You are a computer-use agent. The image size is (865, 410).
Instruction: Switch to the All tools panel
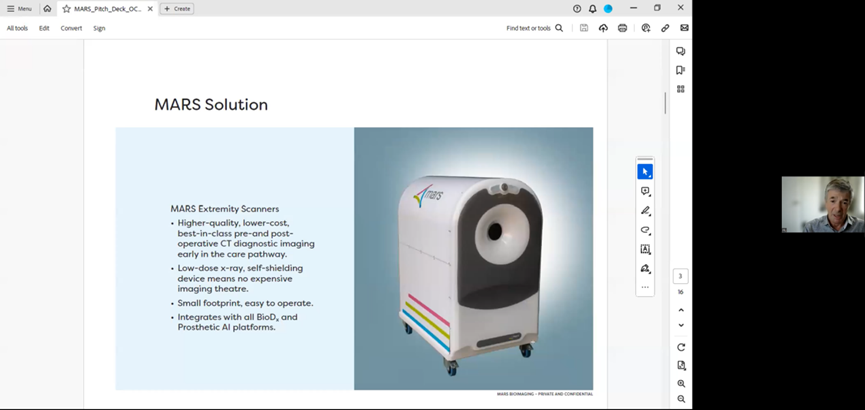coord(17,28)
